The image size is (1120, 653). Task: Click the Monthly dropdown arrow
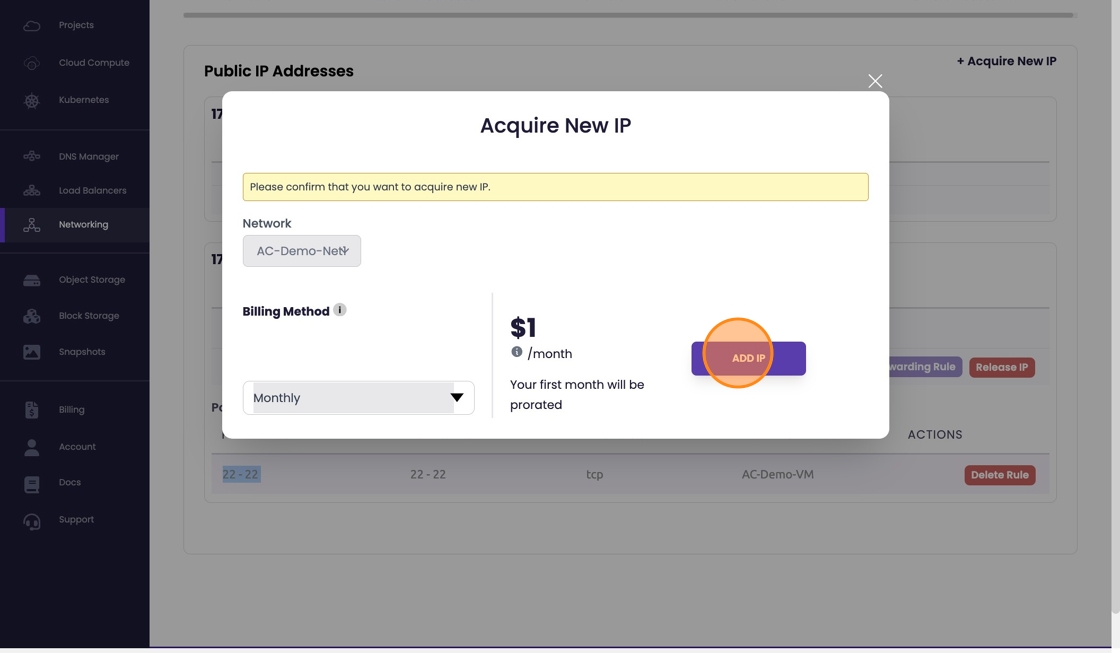pyautogui.click(x=457, y=398)
